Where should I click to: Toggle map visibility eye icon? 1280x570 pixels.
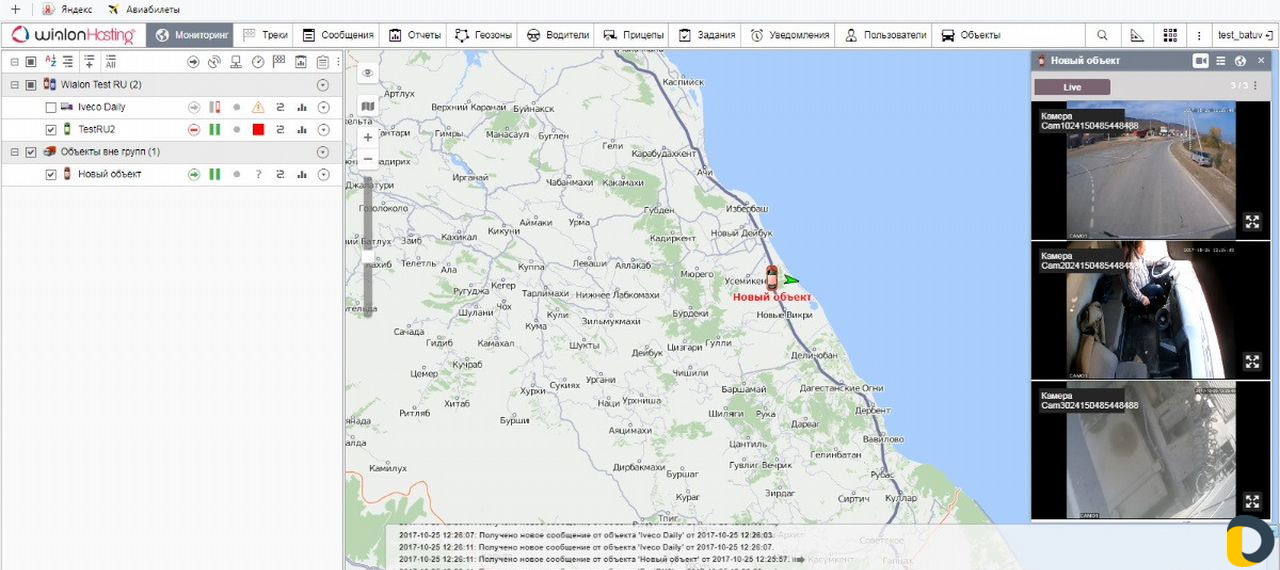click(x=368, y=73)
